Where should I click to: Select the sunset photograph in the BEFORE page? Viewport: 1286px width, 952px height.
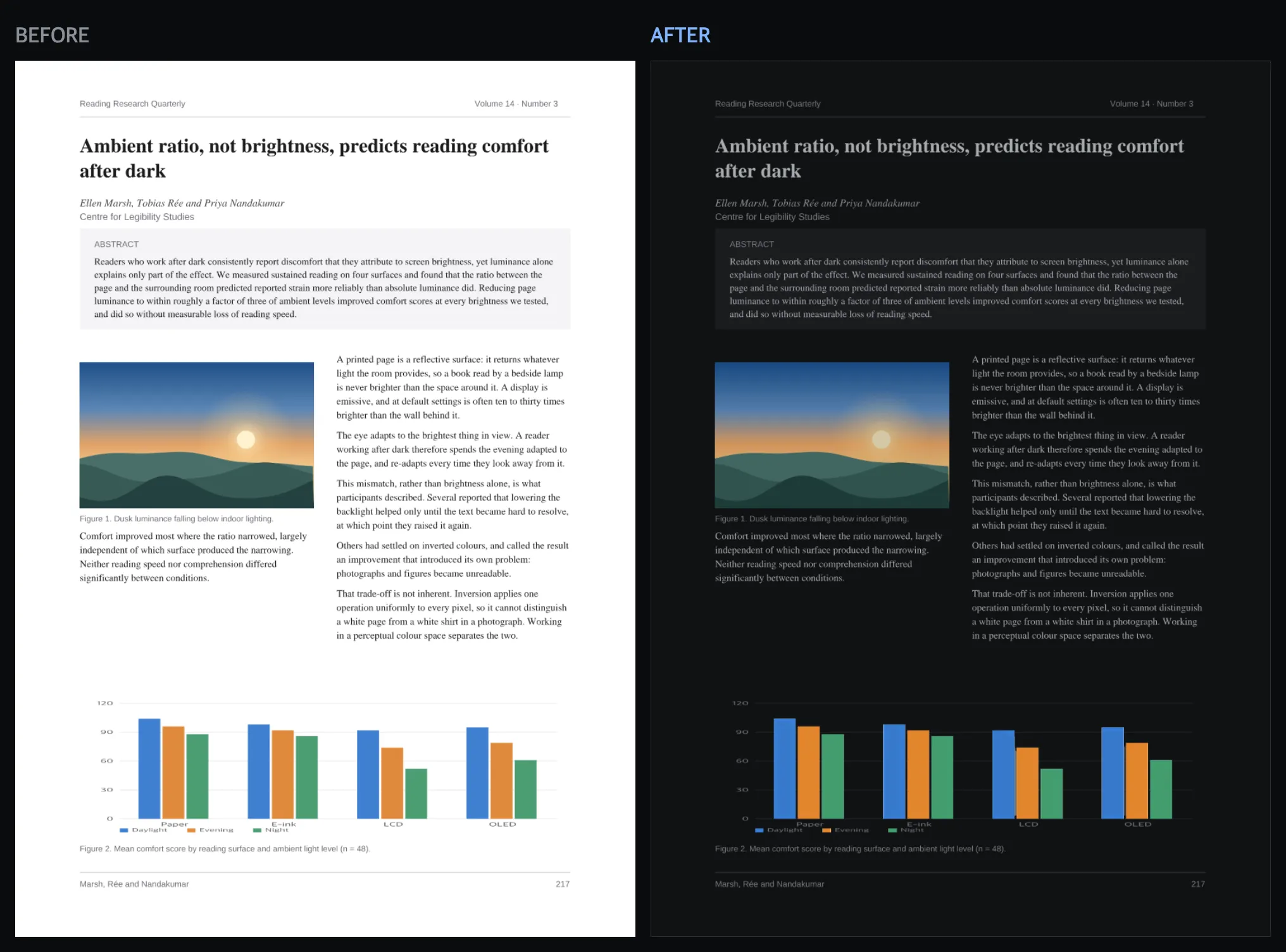(197, 435)
